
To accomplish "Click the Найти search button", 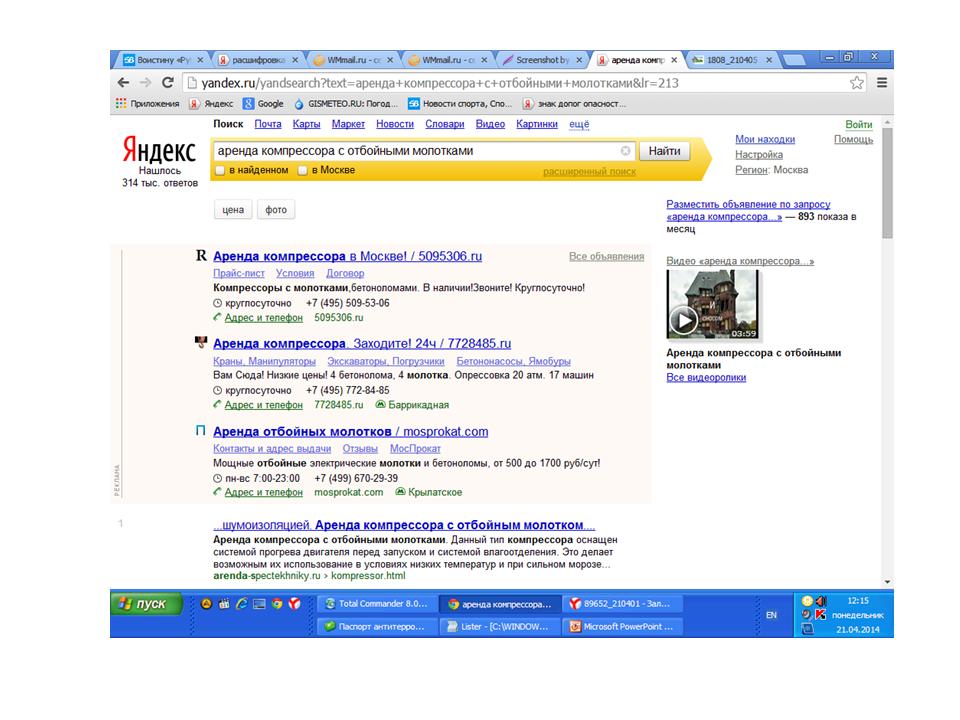I will pos(664,151).
